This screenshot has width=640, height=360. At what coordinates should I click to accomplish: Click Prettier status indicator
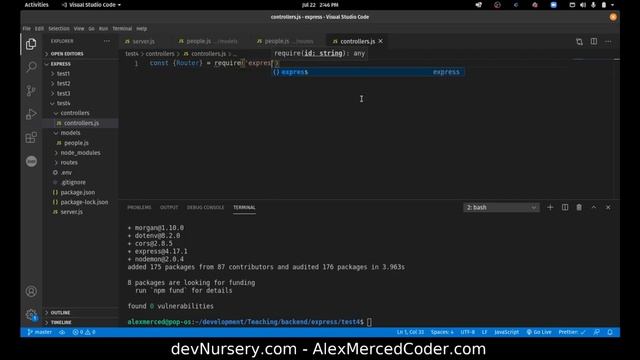pos(572,332)
